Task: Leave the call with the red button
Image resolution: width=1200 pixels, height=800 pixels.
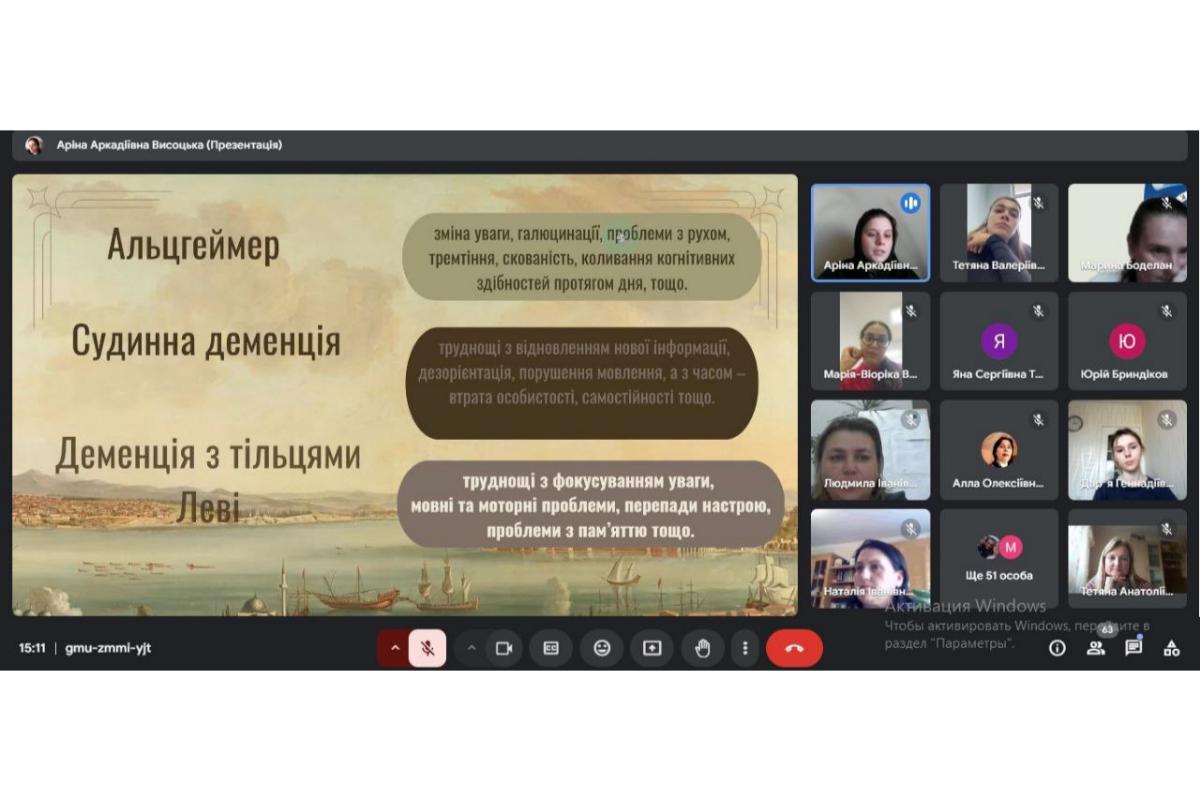Action: pos(794,648)
